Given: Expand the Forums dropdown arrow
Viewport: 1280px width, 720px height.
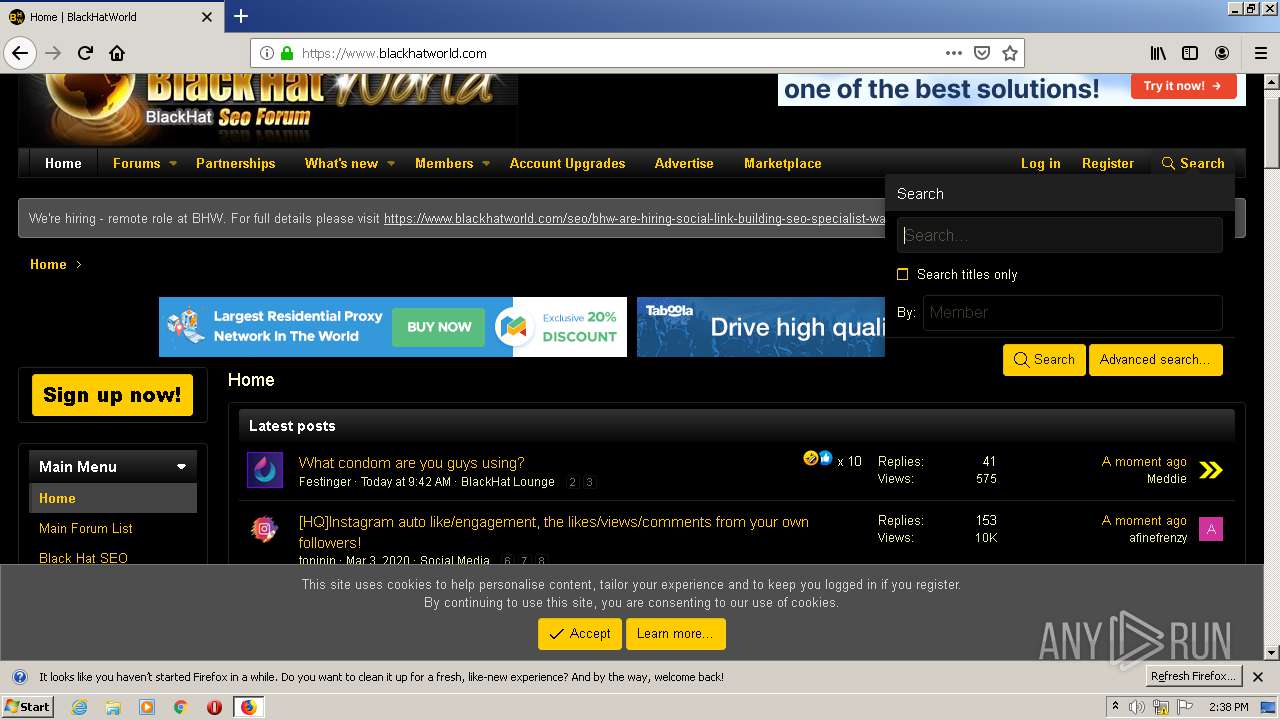Looking at the screenshot, I should [173, 163].
